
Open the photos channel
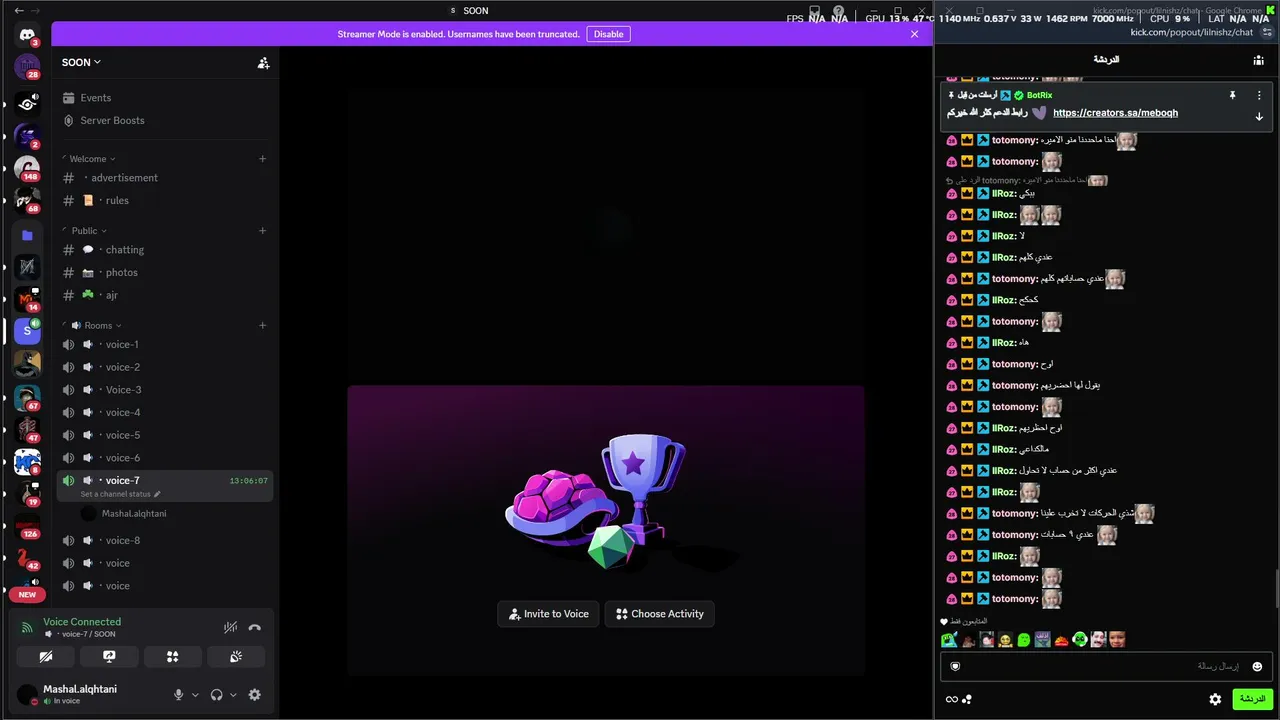(165, 273)
